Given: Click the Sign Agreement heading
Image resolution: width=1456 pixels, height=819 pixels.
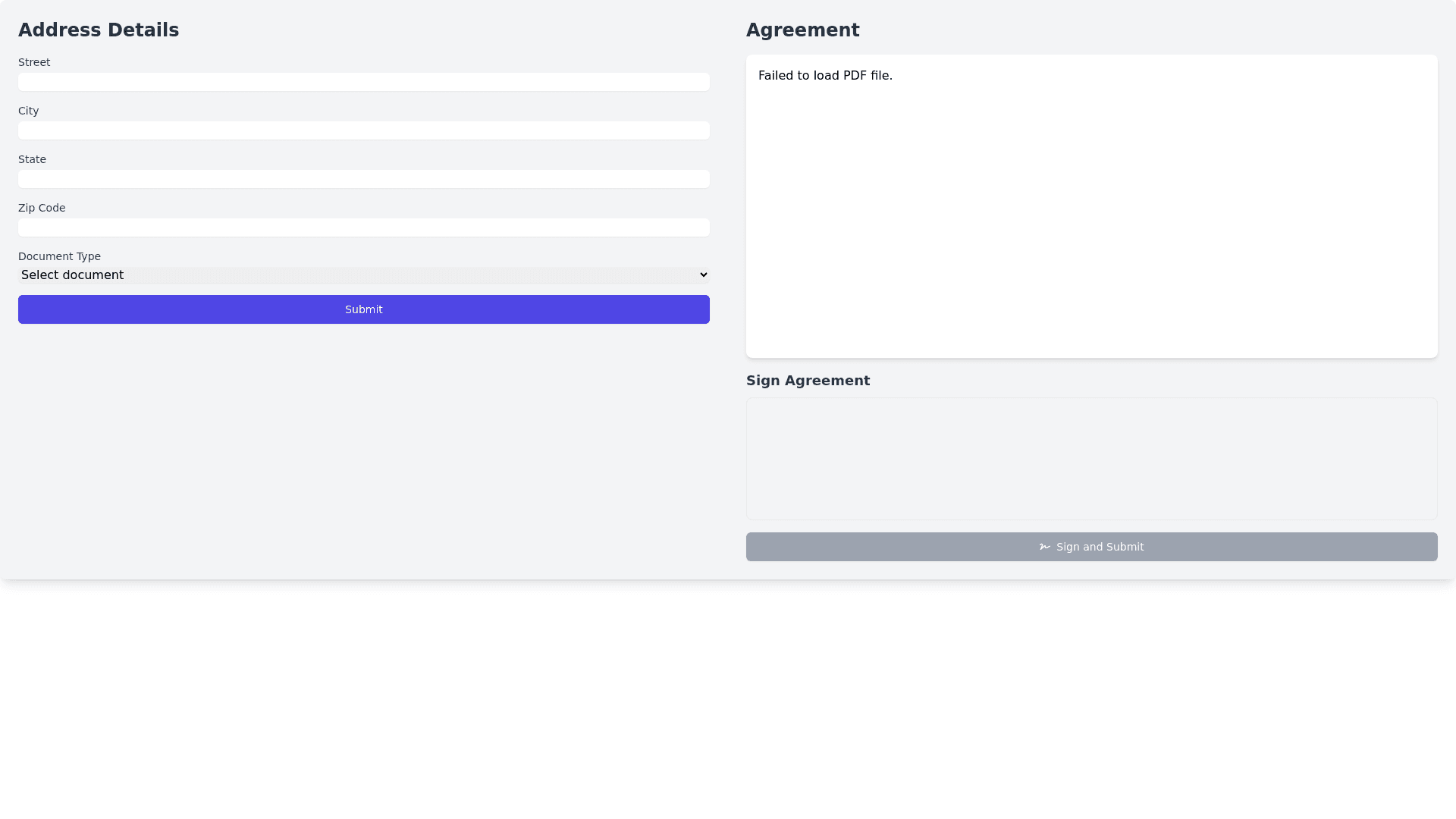Looking at the screenshot, I should (x=808, y=381).
